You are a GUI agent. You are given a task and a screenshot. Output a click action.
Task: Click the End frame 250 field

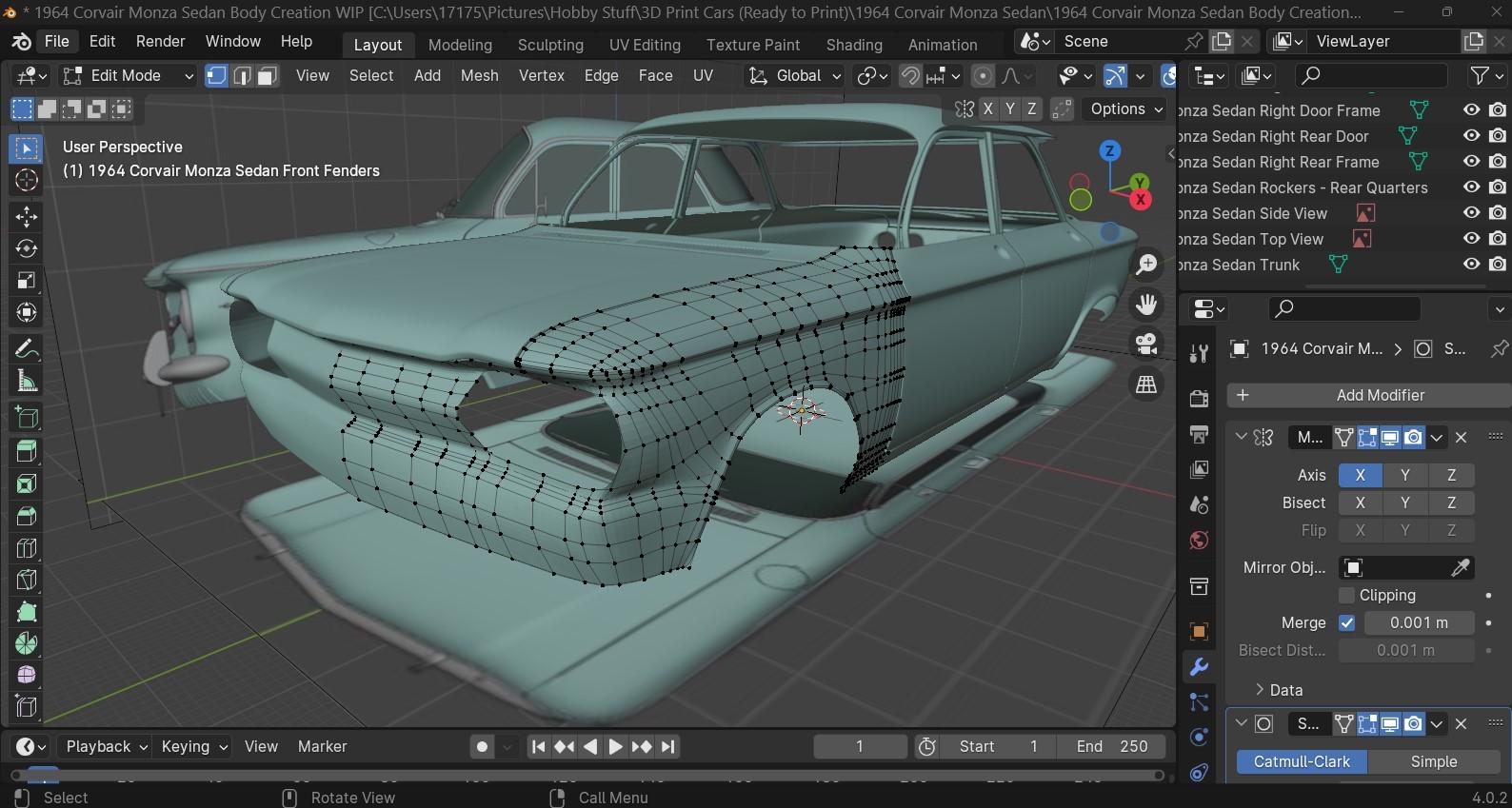pyautogui.click(x=1112, y=747)
